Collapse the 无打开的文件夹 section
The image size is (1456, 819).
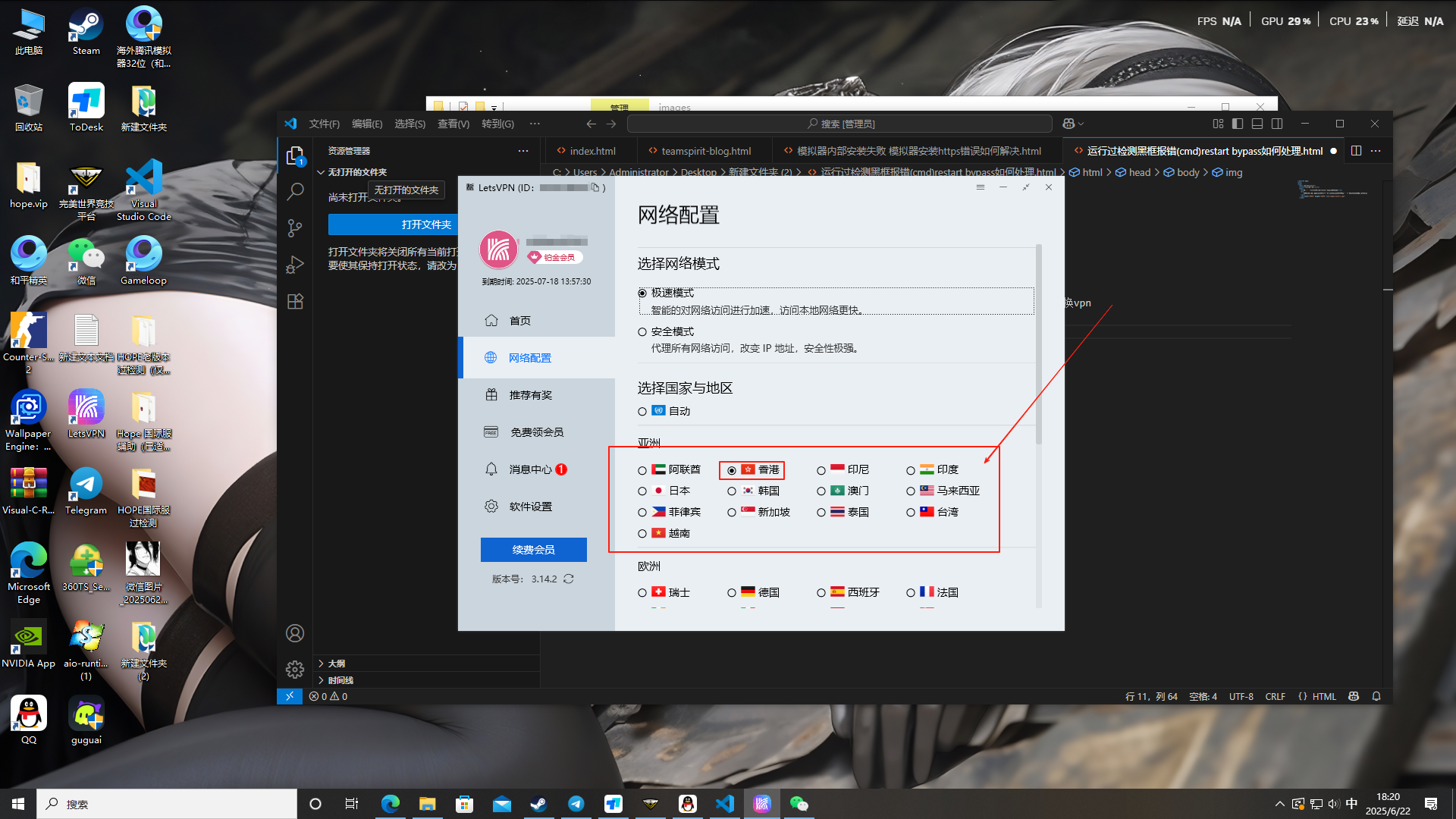[427, 172]
